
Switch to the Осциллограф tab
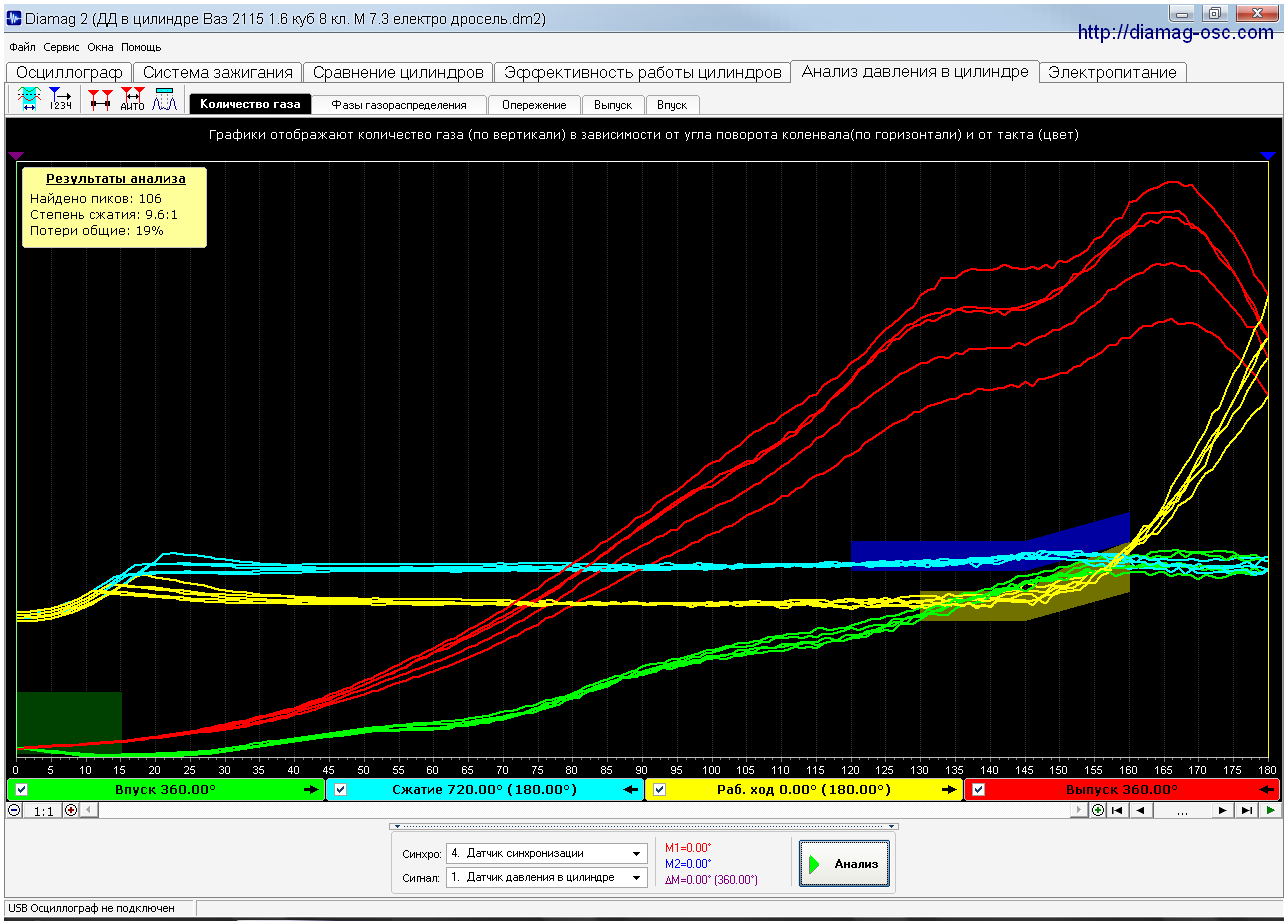tap(68, 72)
